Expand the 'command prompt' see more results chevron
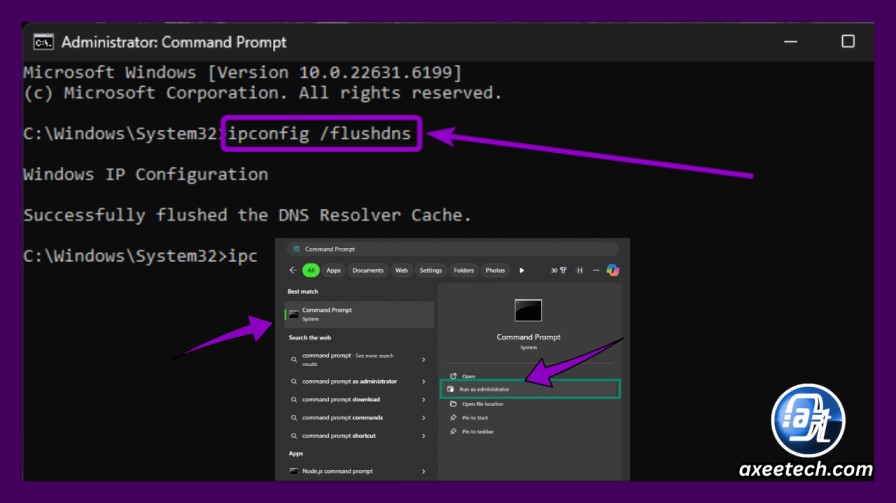Image resolution: width=896 pixels, height=503 pixels. pyautogui.click(x=423, y=360)
